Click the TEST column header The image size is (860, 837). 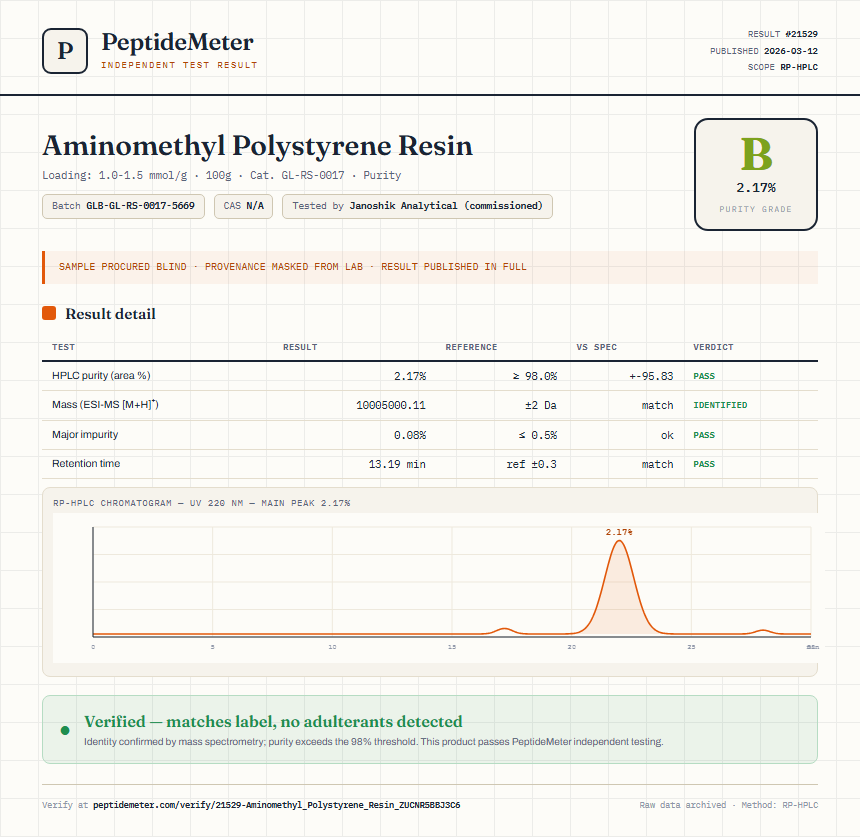pyautogui.click(x=64, y=347)
